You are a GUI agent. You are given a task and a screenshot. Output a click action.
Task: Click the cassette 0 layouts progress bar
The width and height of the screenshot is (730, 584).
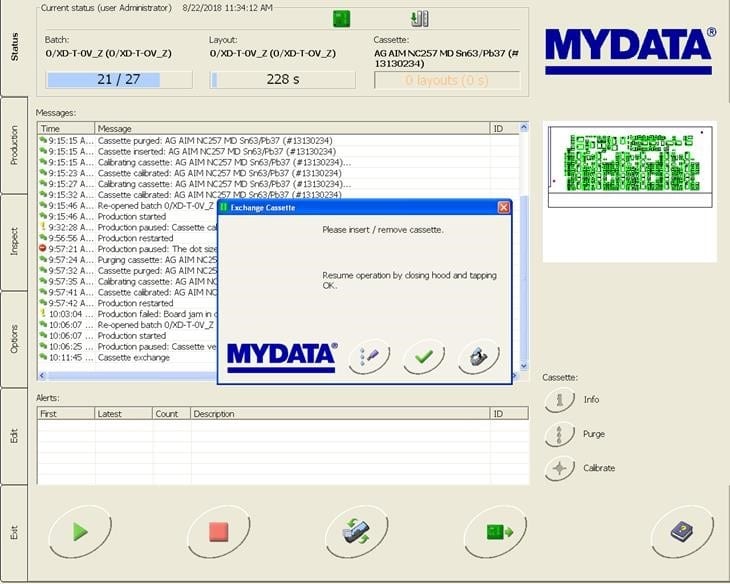447,80
